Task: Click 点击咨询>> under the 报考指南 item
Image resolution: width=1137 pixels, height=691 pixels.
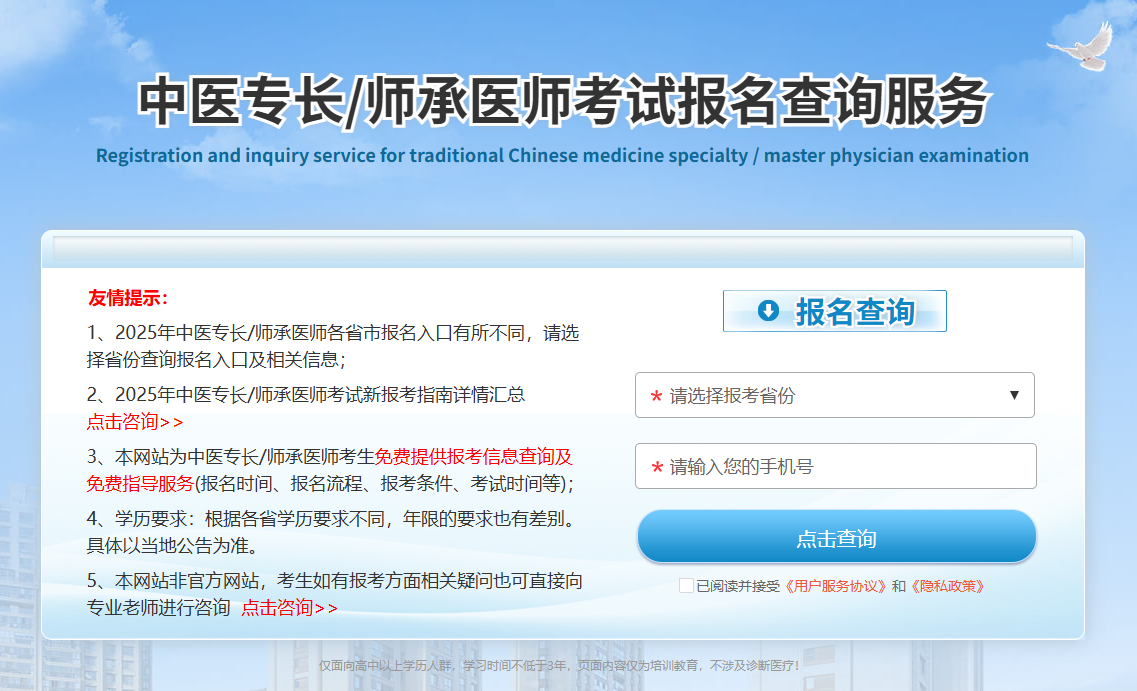Action: click(135, 422)
